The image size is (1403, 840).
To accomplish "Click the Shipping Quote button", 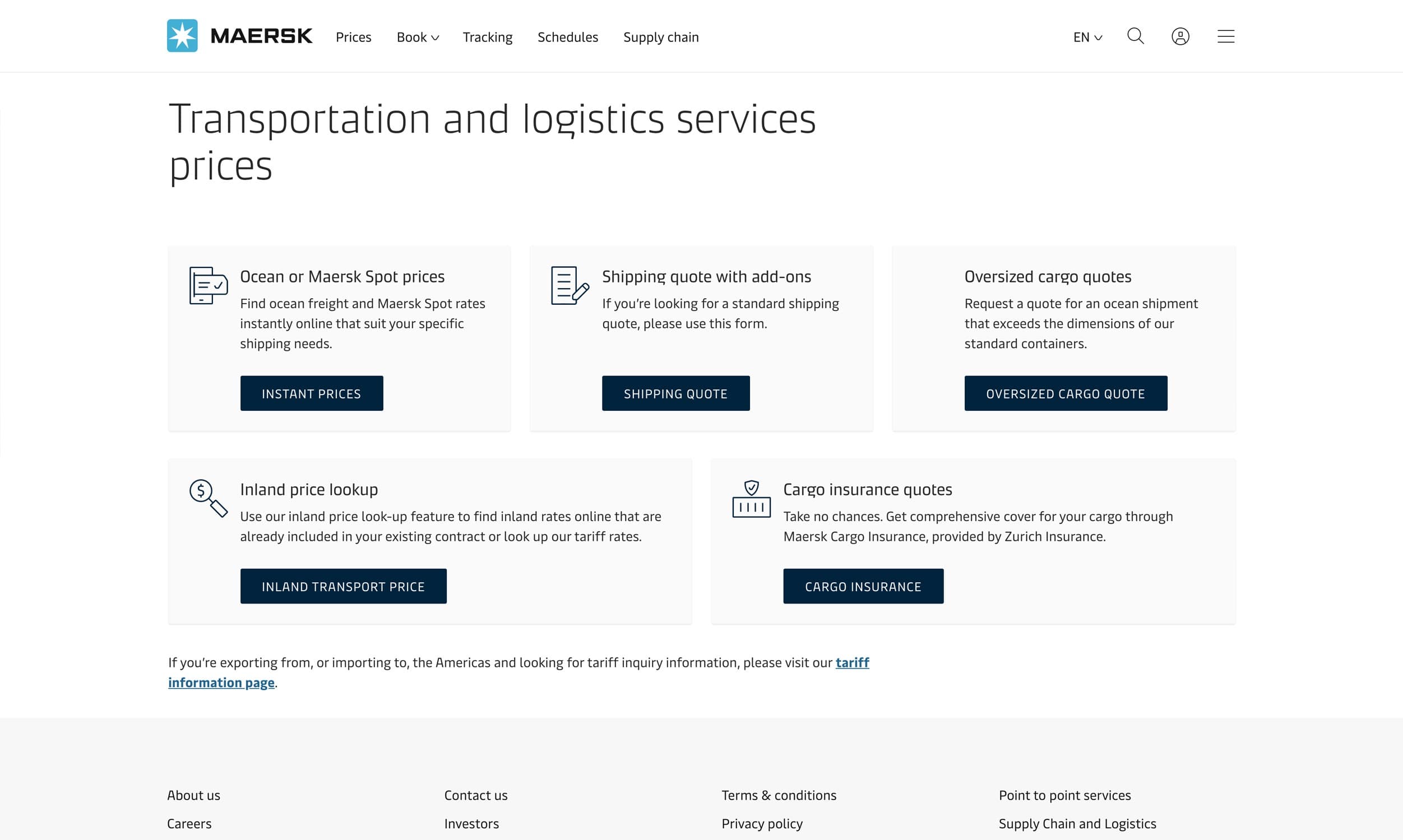I will click(675, 393).
